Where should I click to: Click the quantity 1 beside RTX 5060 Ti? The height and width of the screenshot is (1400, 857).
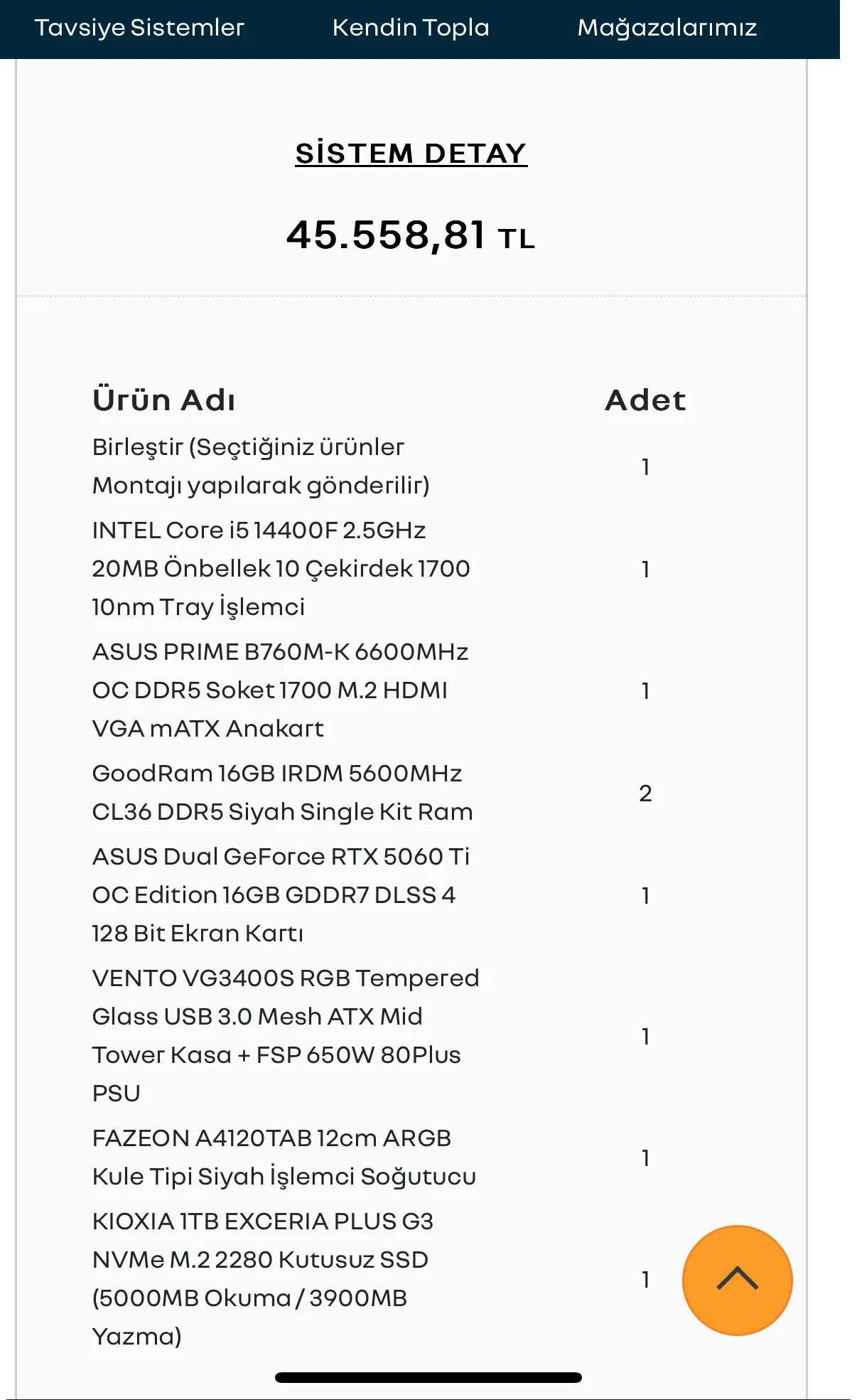[645, 896]
